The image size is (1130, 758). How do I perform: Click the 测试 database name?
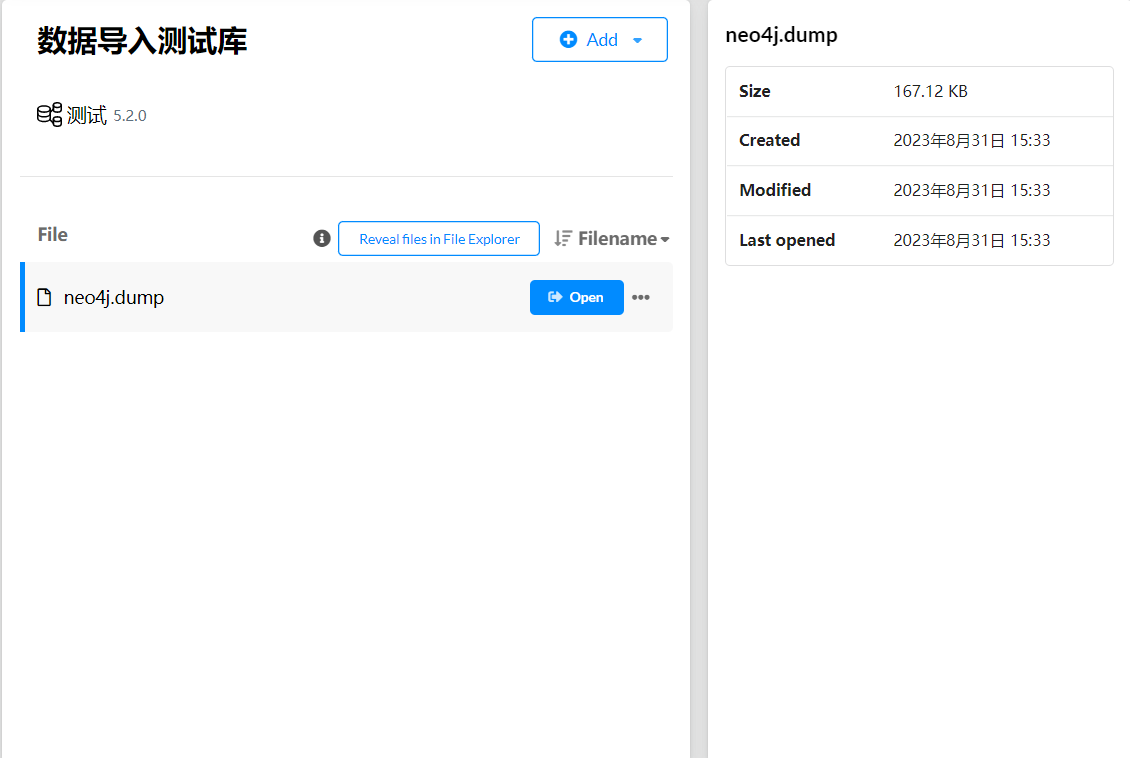pos(86,115)
